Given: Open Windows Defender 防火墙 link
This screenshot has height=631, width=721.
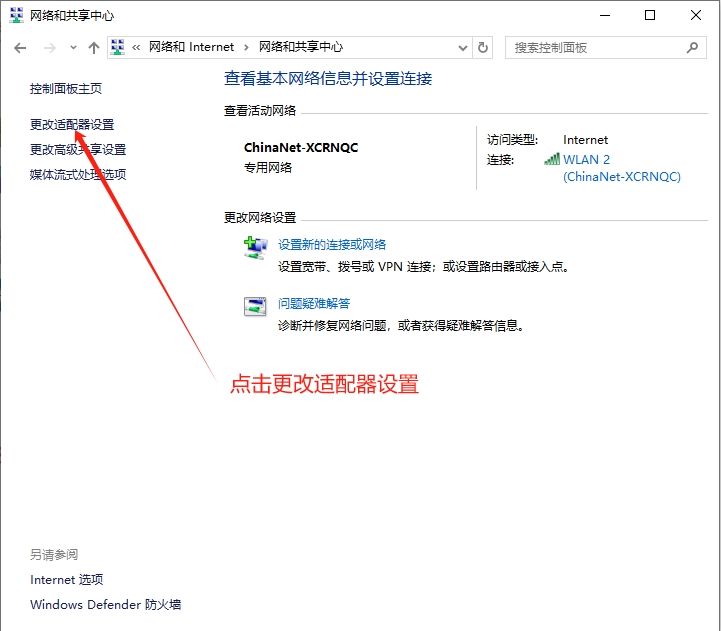Looking at the screenshot, I should coord(105,605).
